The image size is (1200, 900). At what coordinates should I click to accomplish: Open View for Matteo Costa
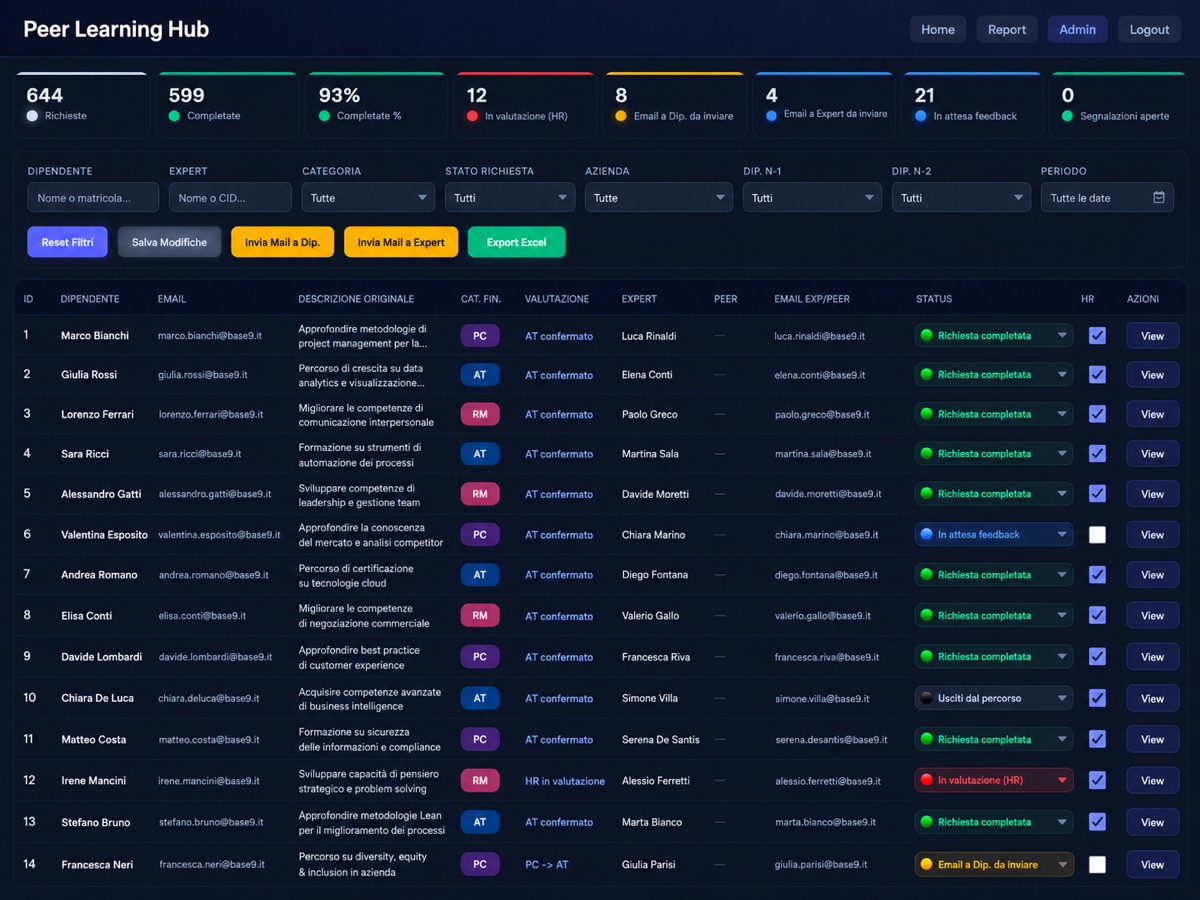(x=1152, y=740)
